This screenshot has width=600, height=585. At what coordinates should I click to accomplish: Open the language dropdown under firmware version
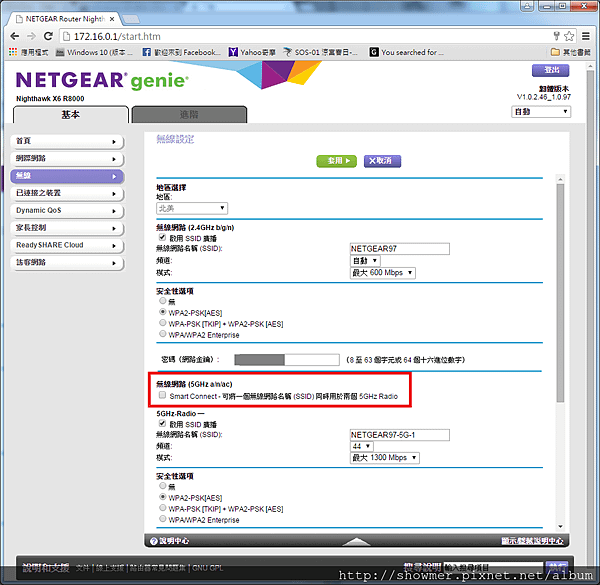pyautogui.click(x=541, y=112)
